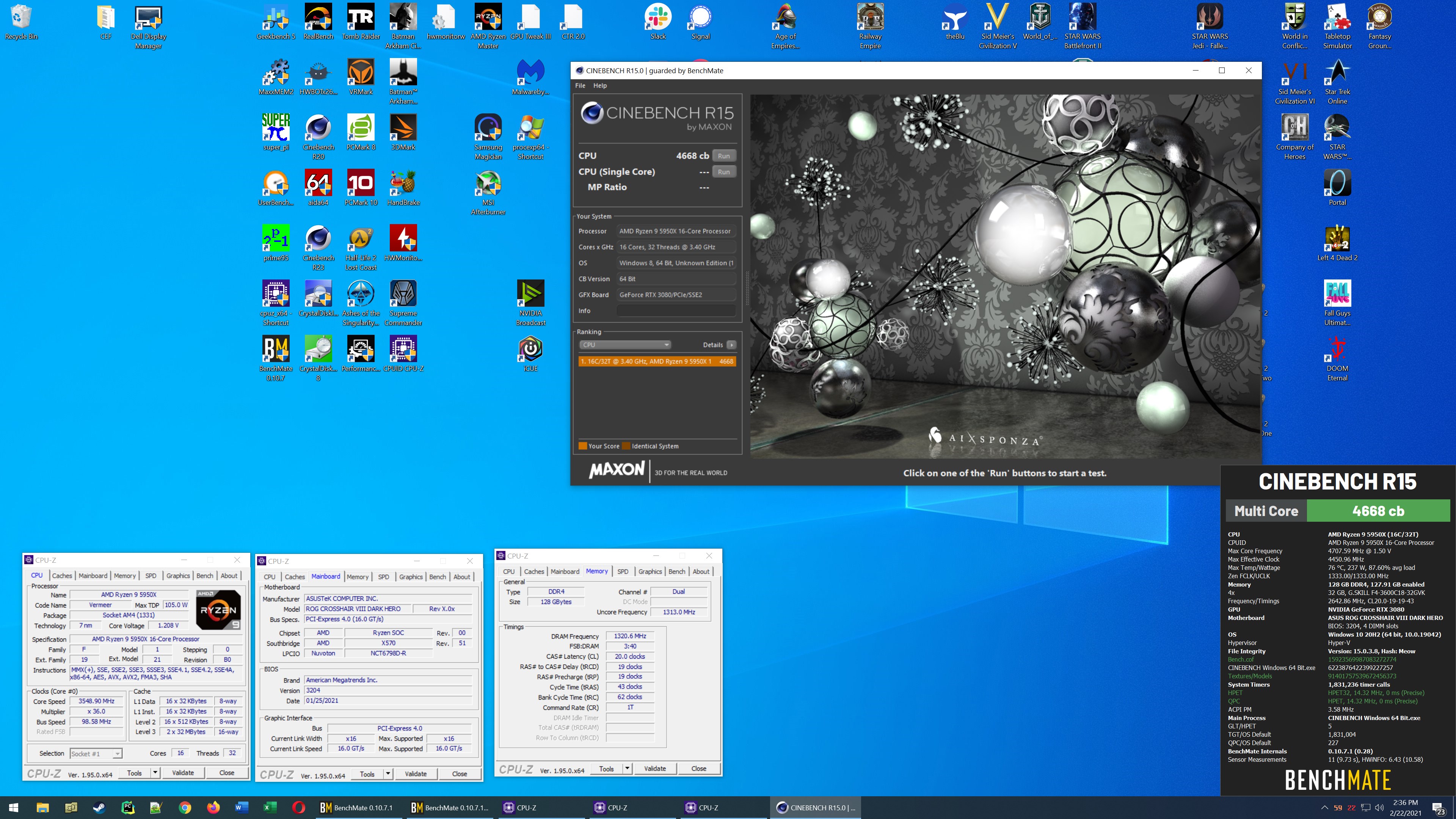Viewport: 1456px width, 819px height.
Task: Open the VRMark desktop icon
Action: [361, 77]
